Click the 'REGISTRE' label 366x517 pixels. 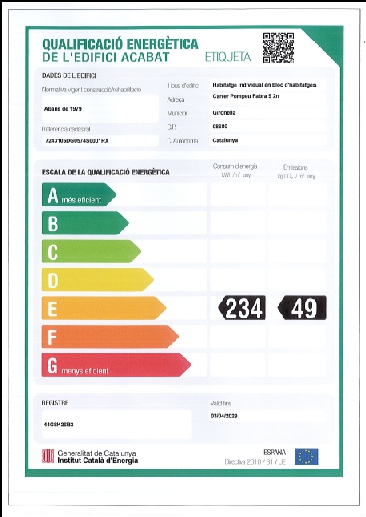(x=55, y=403)
